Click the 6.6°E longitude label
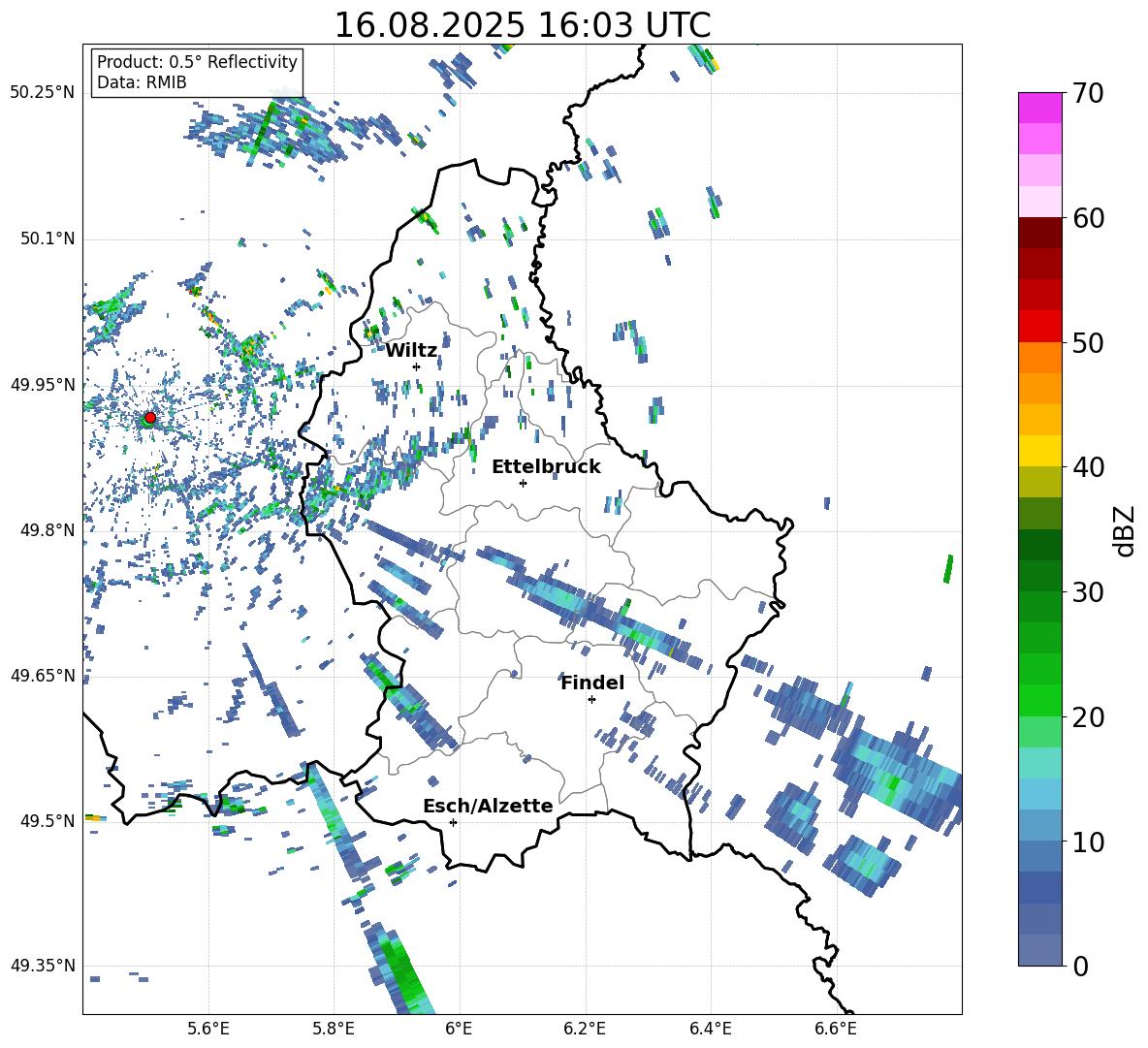 [836, 1029]
